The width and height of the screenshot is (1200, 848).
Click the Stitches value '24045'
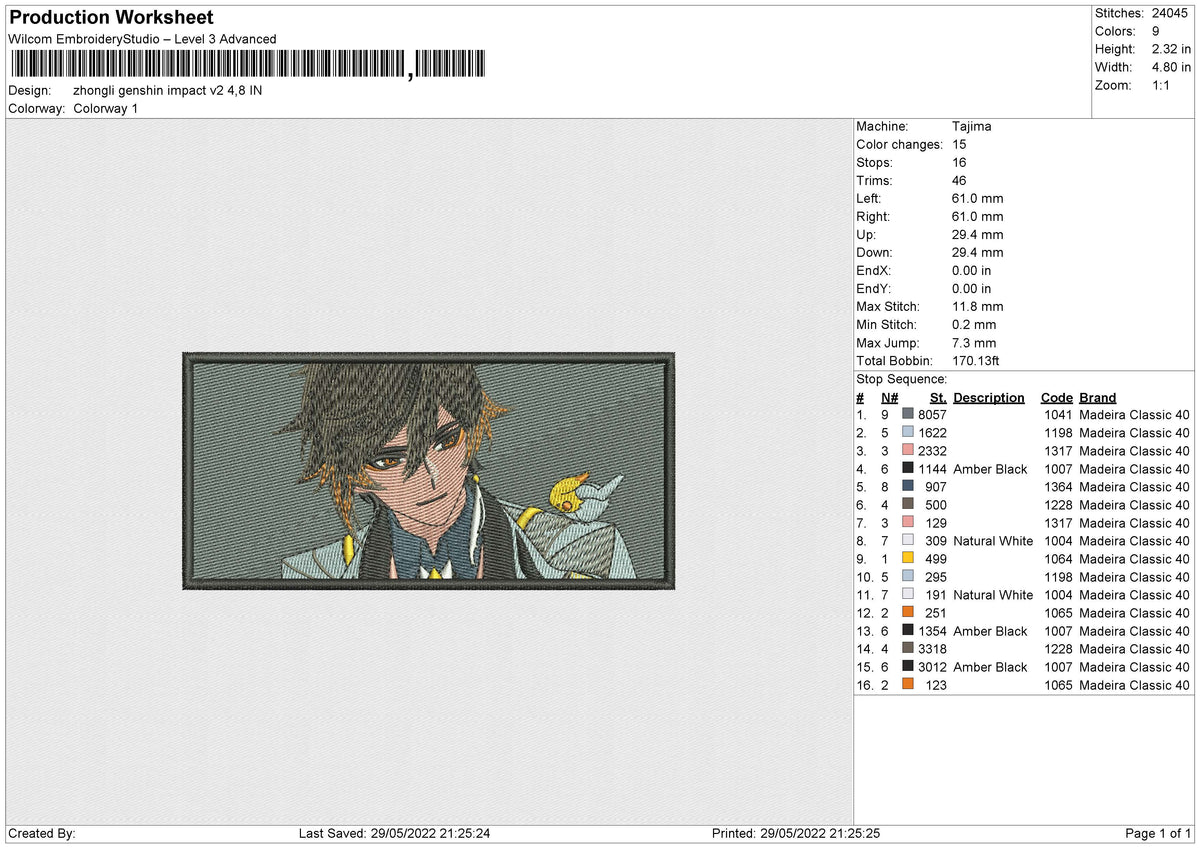[x=1171, y=13]
